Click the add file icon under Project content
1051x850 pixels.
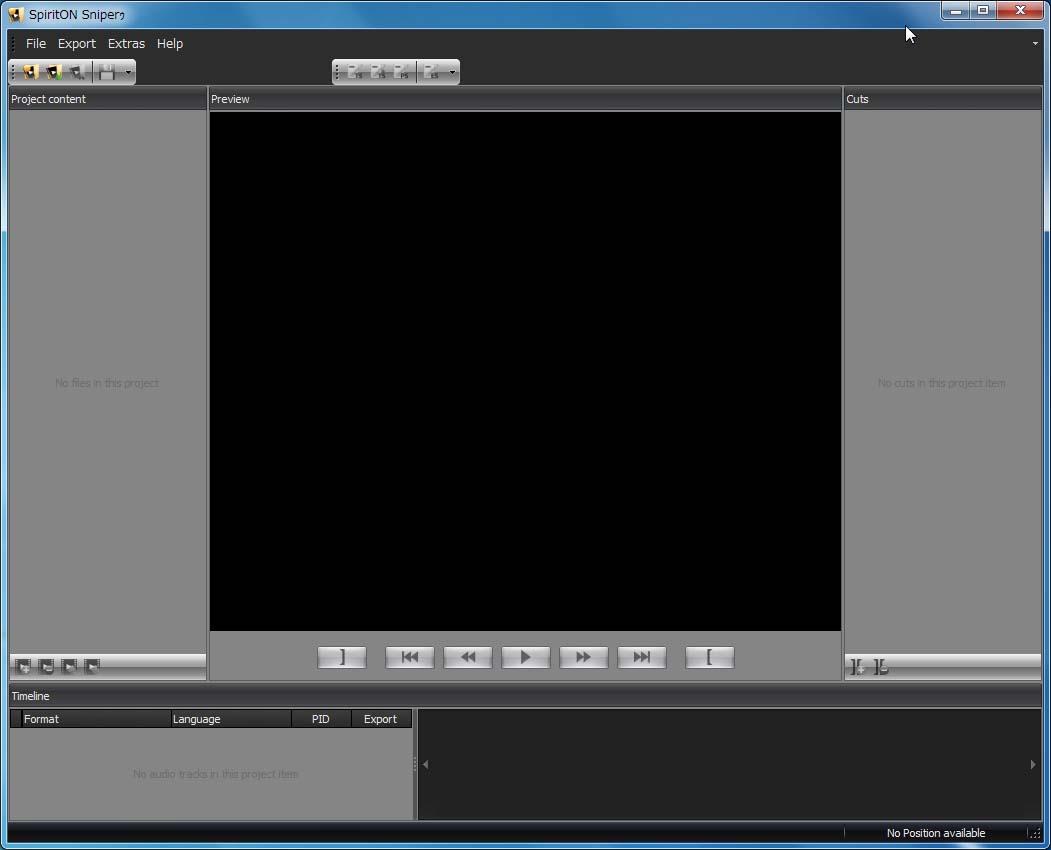point(23,666)
